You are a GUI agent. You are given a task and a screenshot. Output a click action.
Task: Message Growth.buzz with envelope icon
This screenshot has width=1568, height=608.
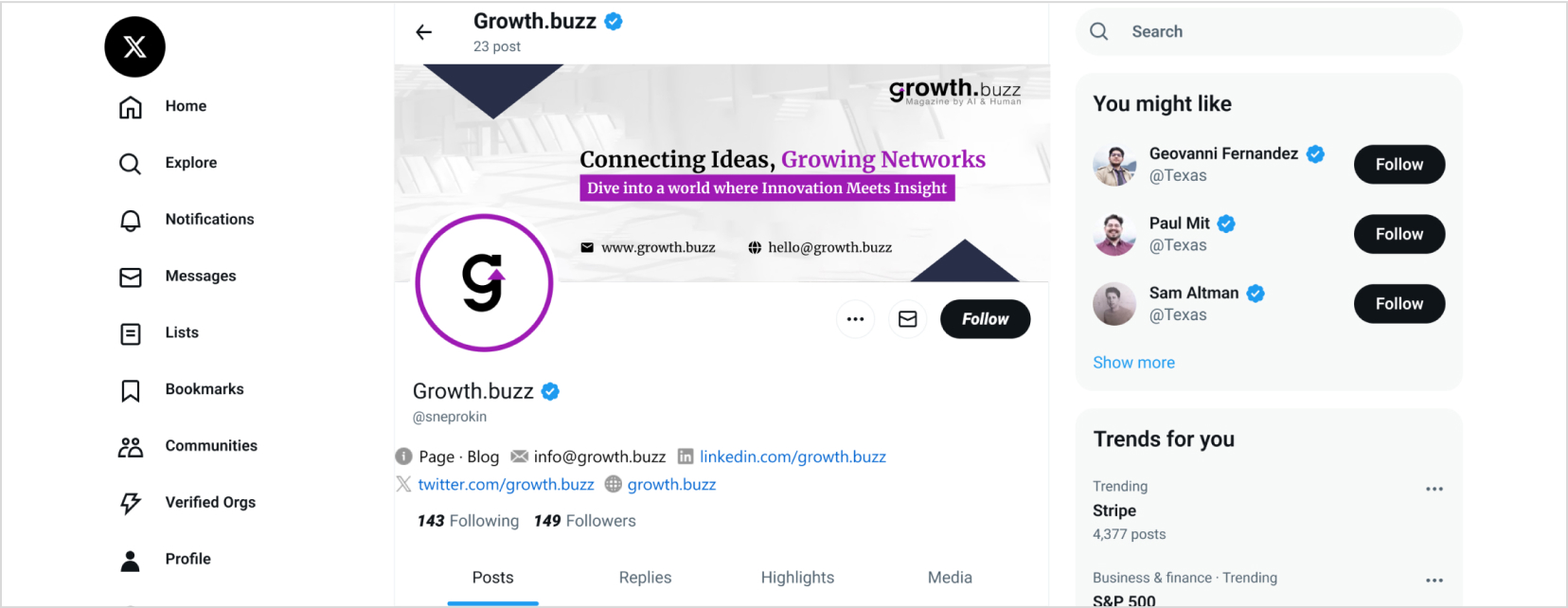point(907,319)
